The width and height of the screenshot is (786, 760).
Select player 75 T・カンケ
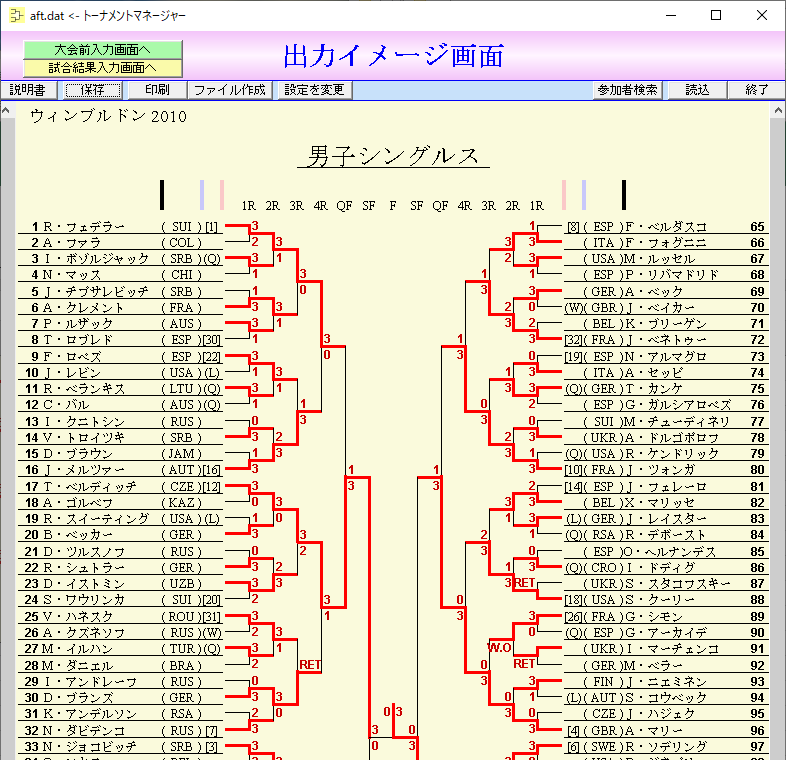pos(666,389)
